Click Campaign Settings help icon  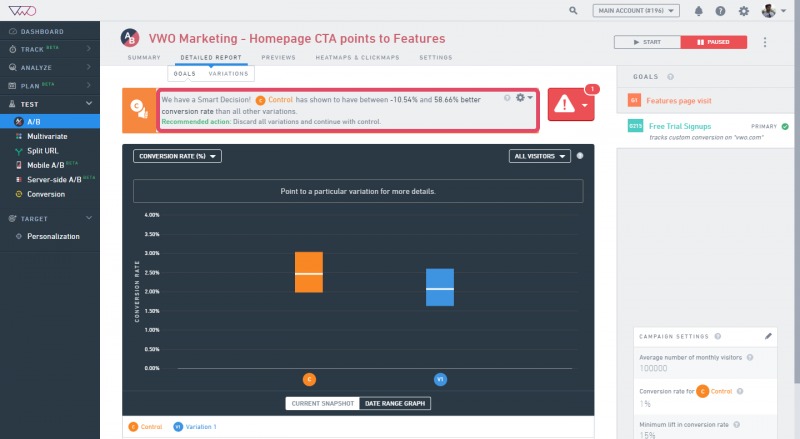(717, 336)
